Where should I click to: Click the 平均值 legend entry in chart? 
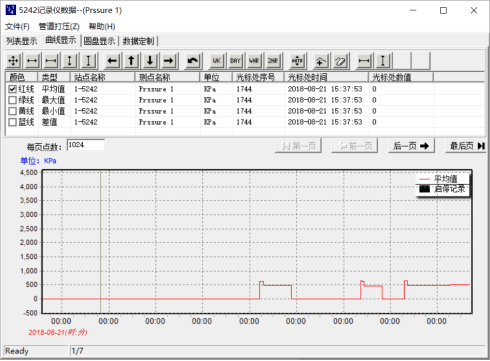tap(442, 179)
